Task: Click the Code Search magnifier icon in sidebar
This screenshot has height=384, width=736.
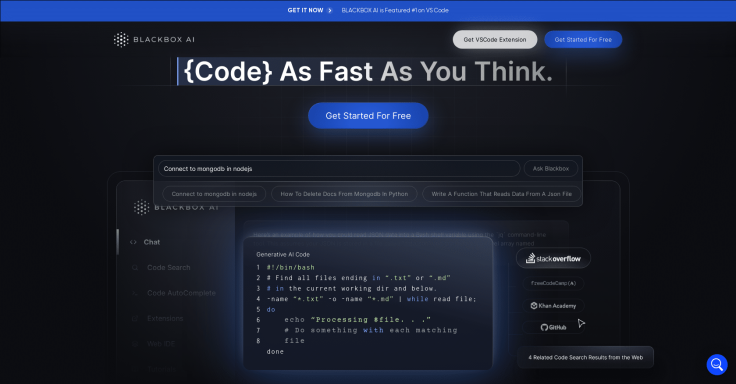Action: click(135, 268)
